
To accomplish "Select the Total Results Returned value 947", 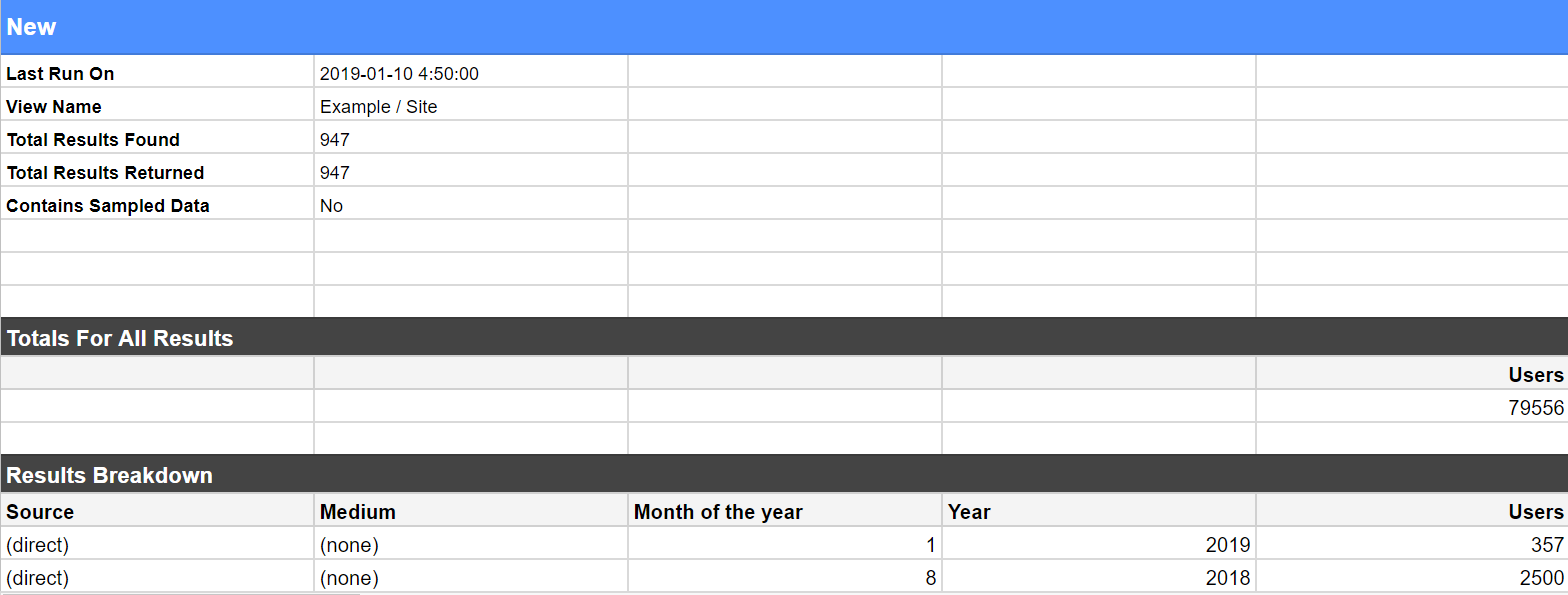I will [335, 173].
